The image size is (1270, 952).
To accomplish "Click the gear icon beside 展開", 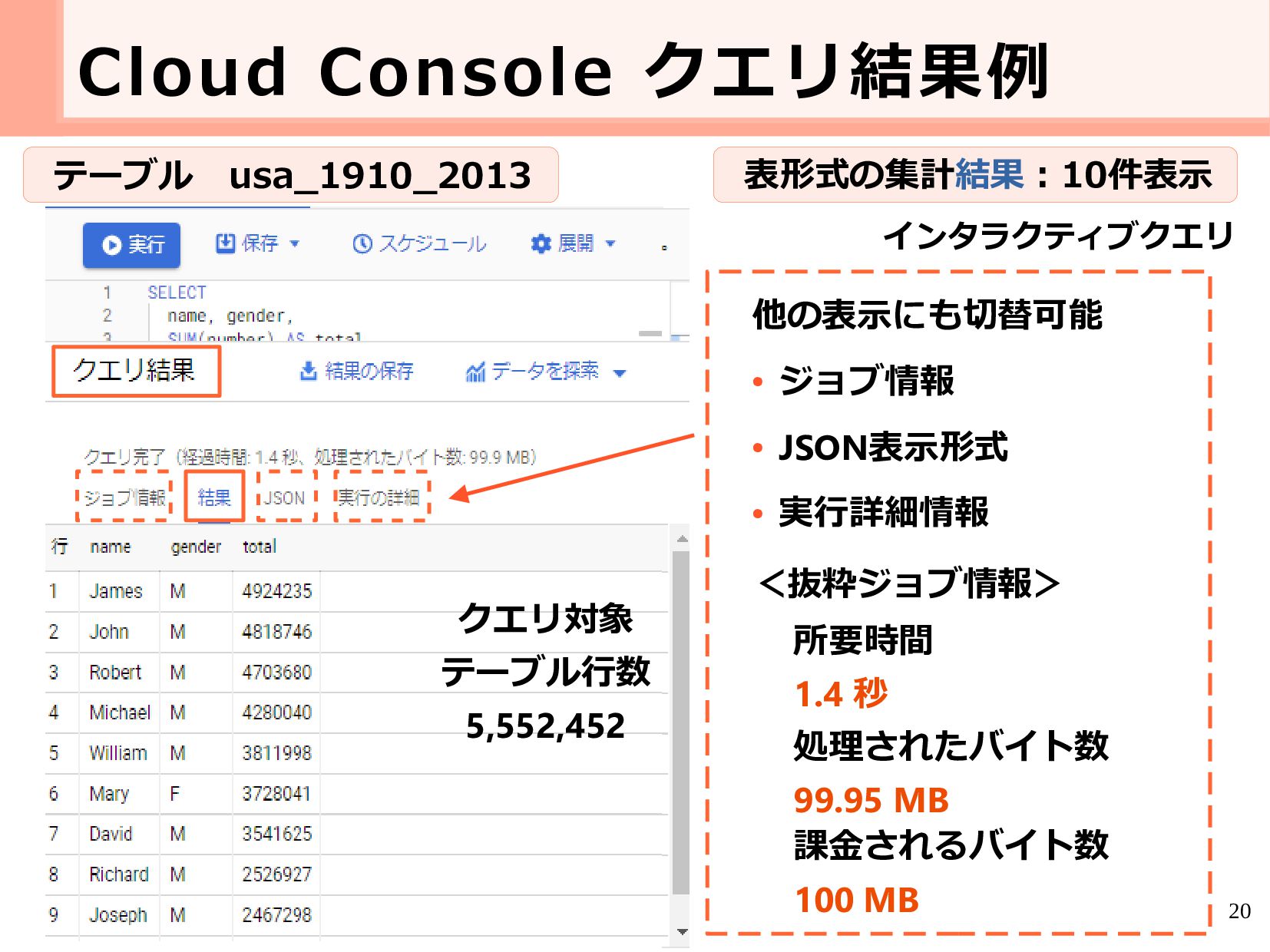I will click(541, 244).
